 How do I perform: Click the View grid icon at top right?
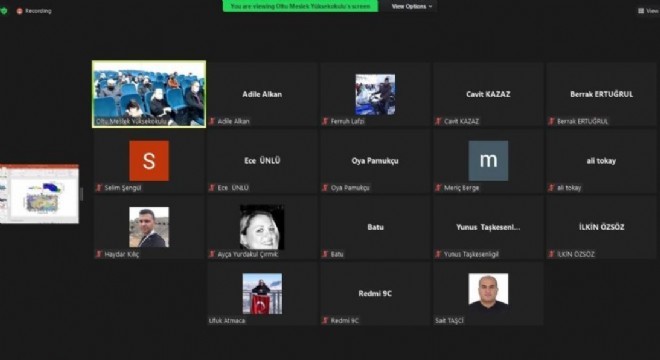point(641,11)
